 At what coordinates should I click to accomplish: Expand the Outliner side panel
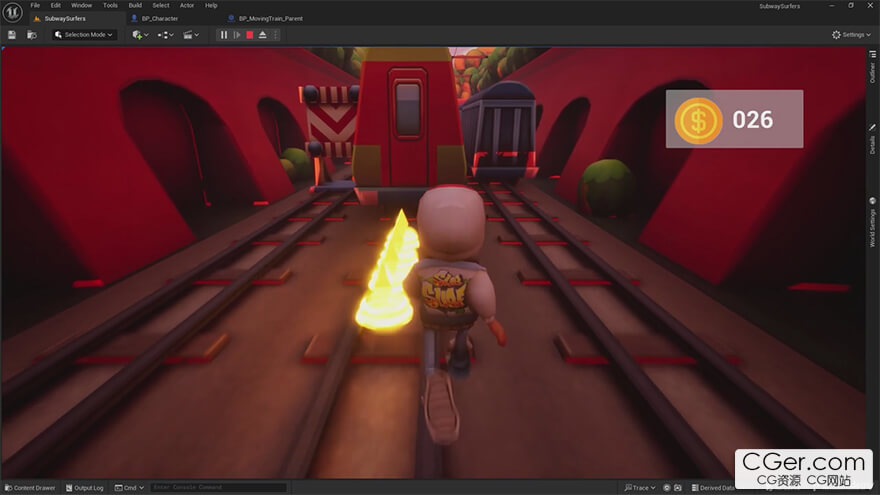pyautogui.click(x=872, y=67)
